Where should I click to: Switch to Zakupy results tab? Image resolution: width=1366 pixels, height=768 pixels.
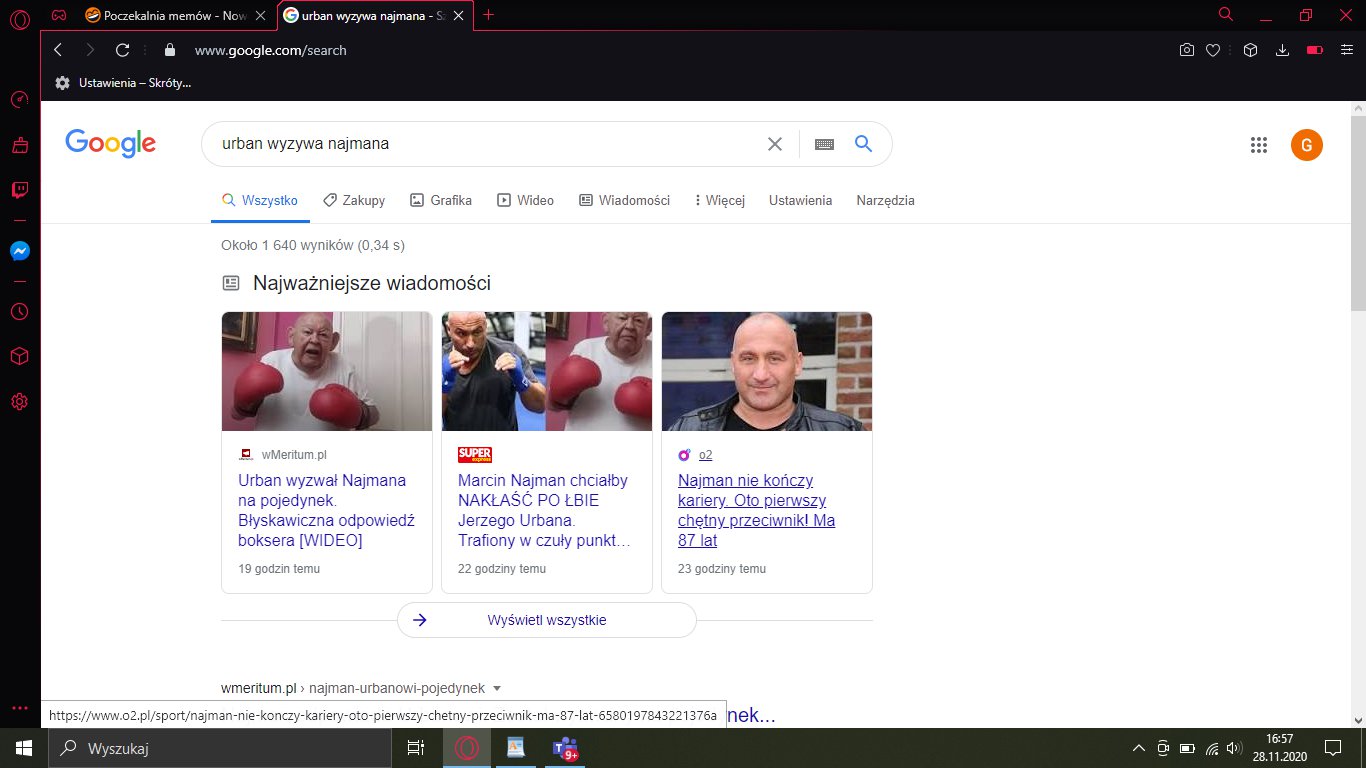click(x=354, y=200)
